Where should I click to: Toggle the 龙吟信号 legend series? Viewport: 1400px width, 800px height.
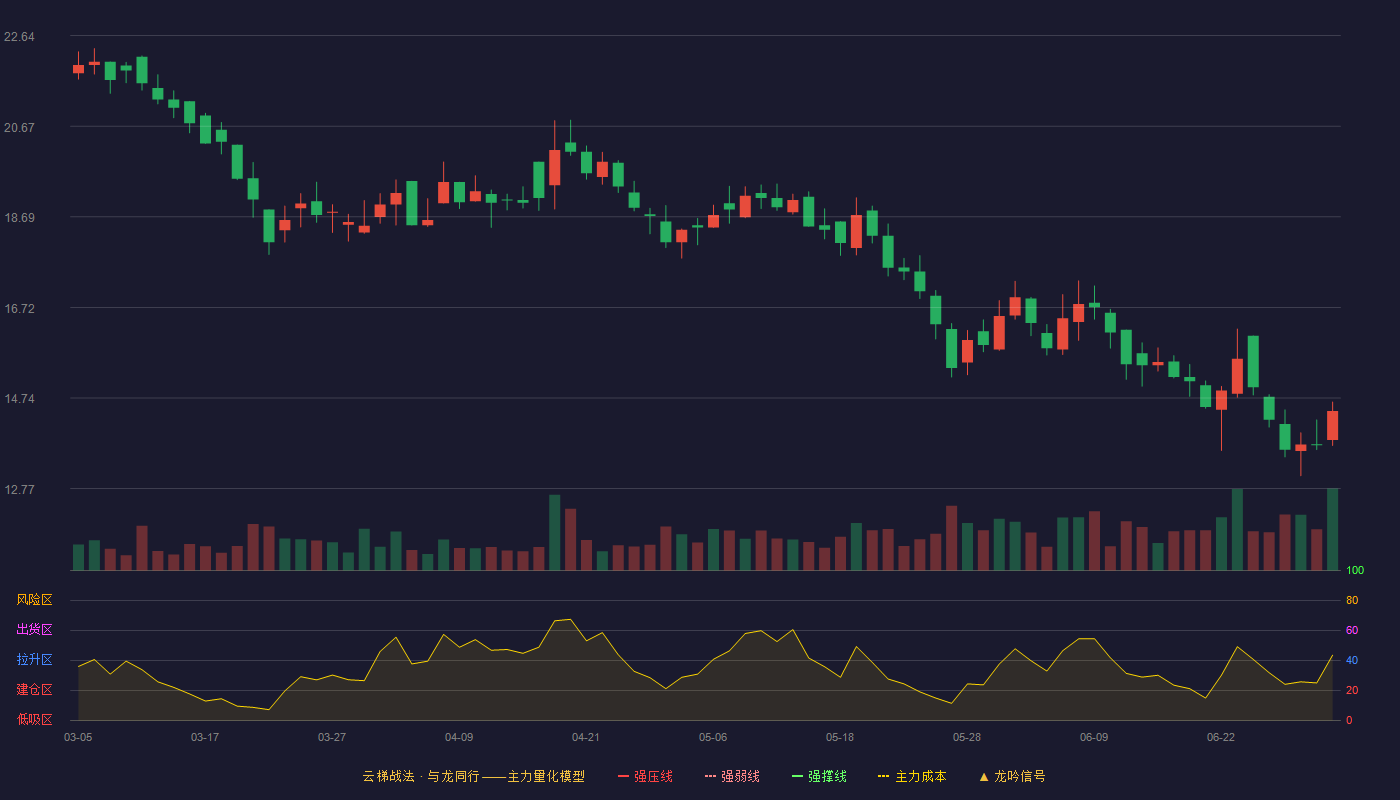click(1012, 776)
